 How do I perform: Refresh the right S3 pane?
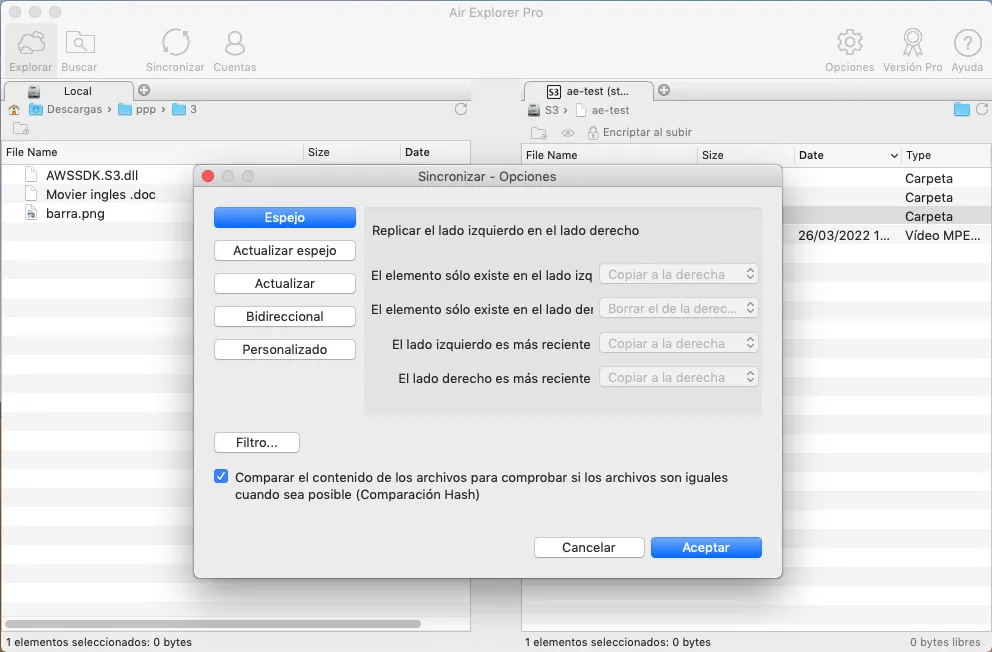click(x=982, y=109)
